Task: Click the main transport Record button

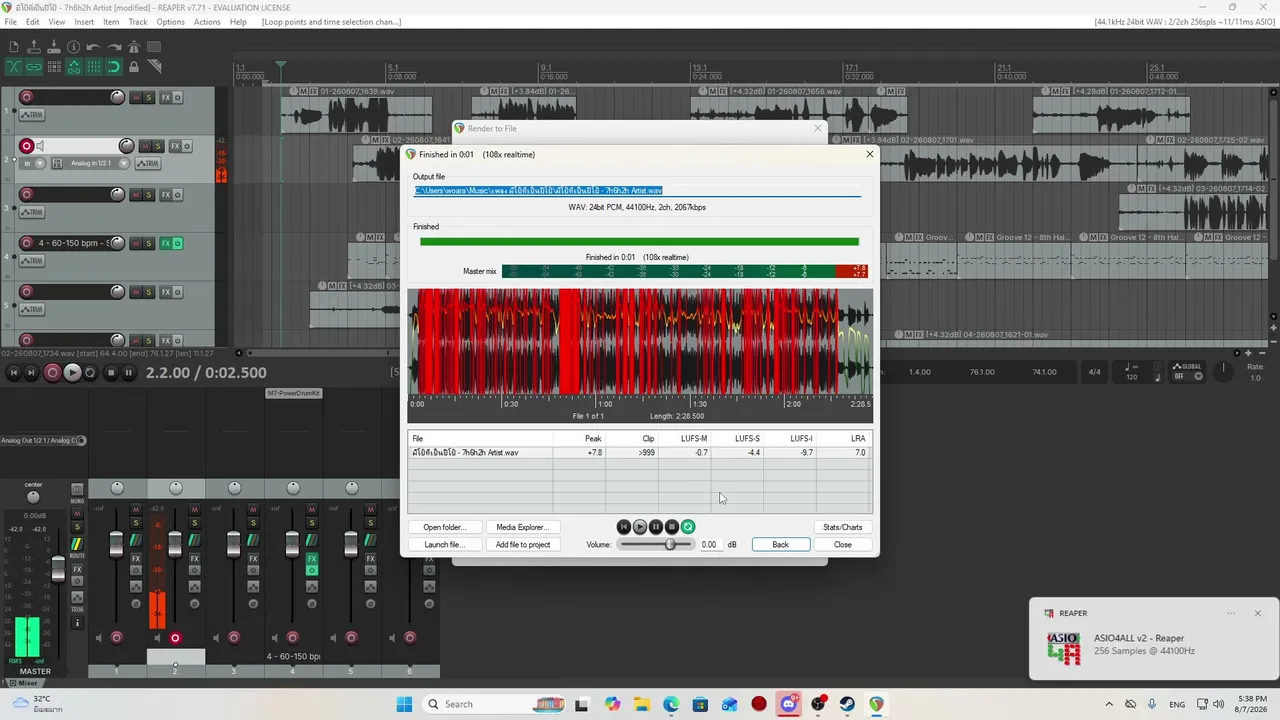Action: [53, 373]
